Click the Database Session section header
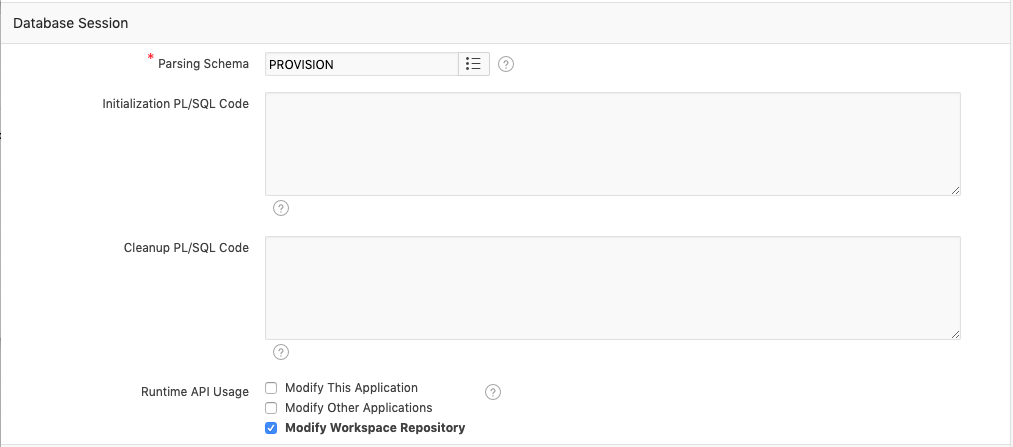This screenshot has height=447, width=1013. pos(70,22)
